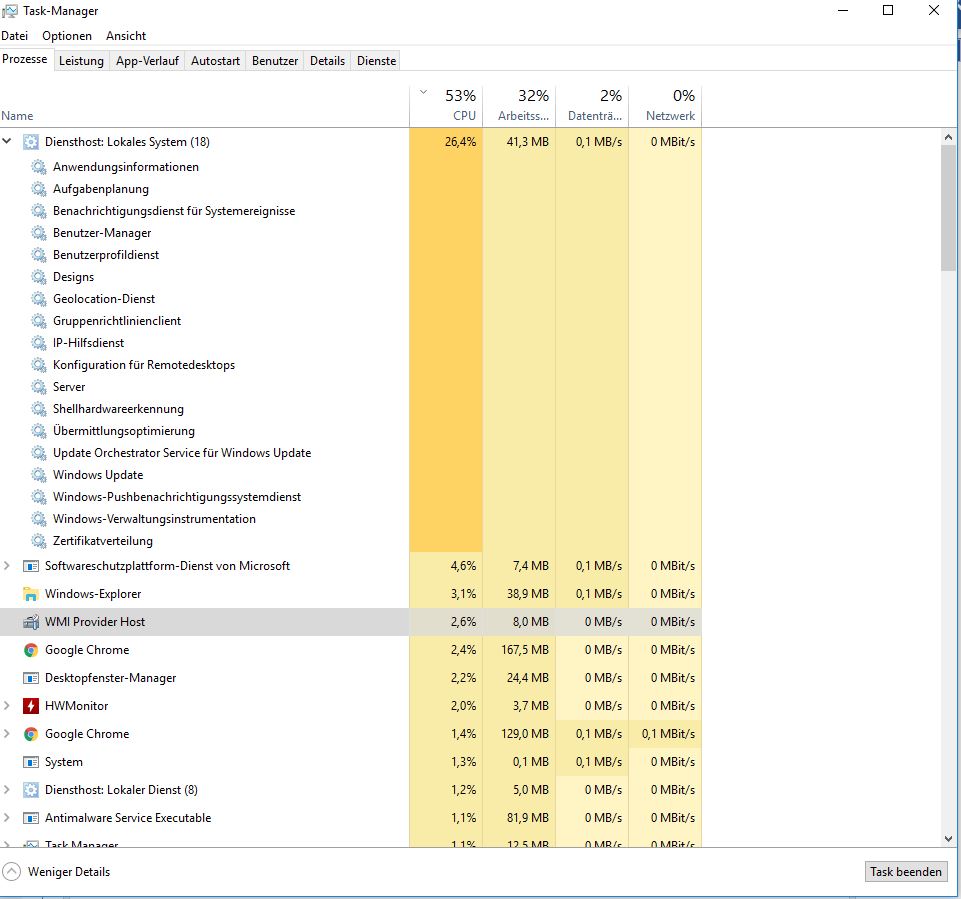This screenshot has height=899, width=961.
Task: Switch to the Autostart tab
Action: click(215, 61)
